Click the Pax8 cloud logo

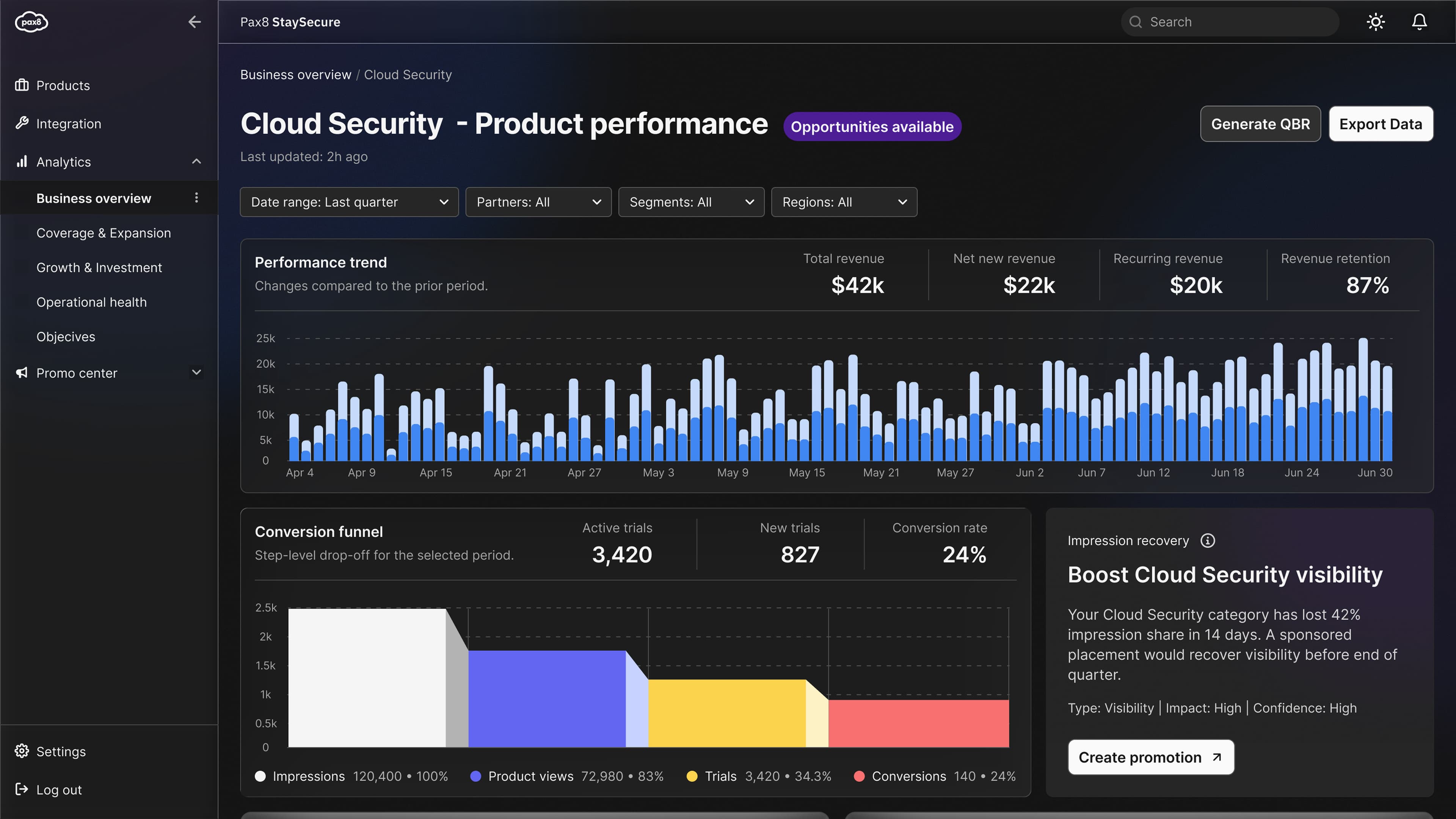pyautogui.click(x=31, y=22)
